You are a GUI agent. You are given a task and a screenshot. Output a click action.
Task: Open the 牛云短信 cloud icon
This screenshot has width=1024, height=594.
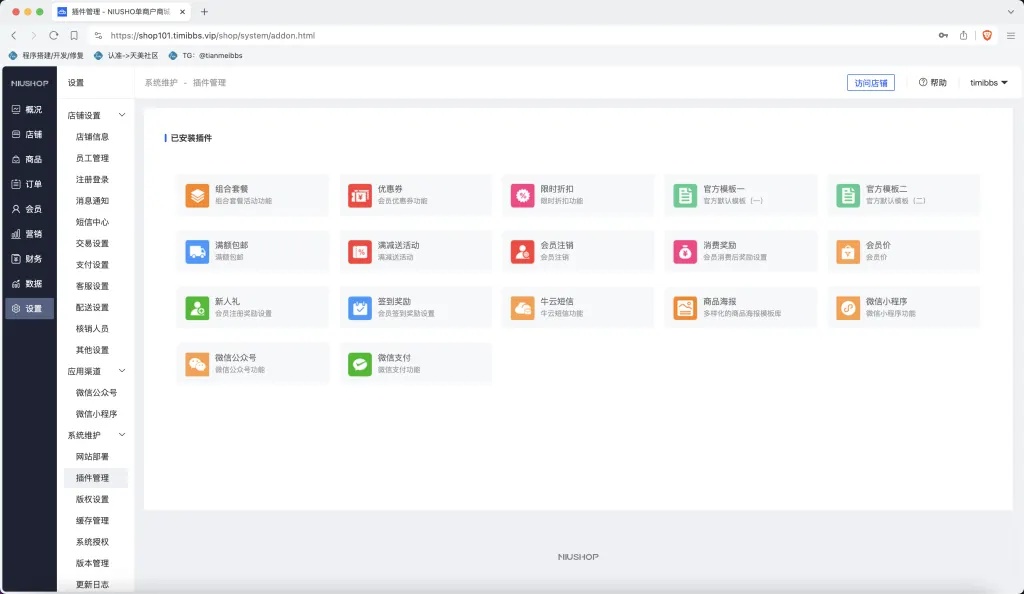(522, 307)
